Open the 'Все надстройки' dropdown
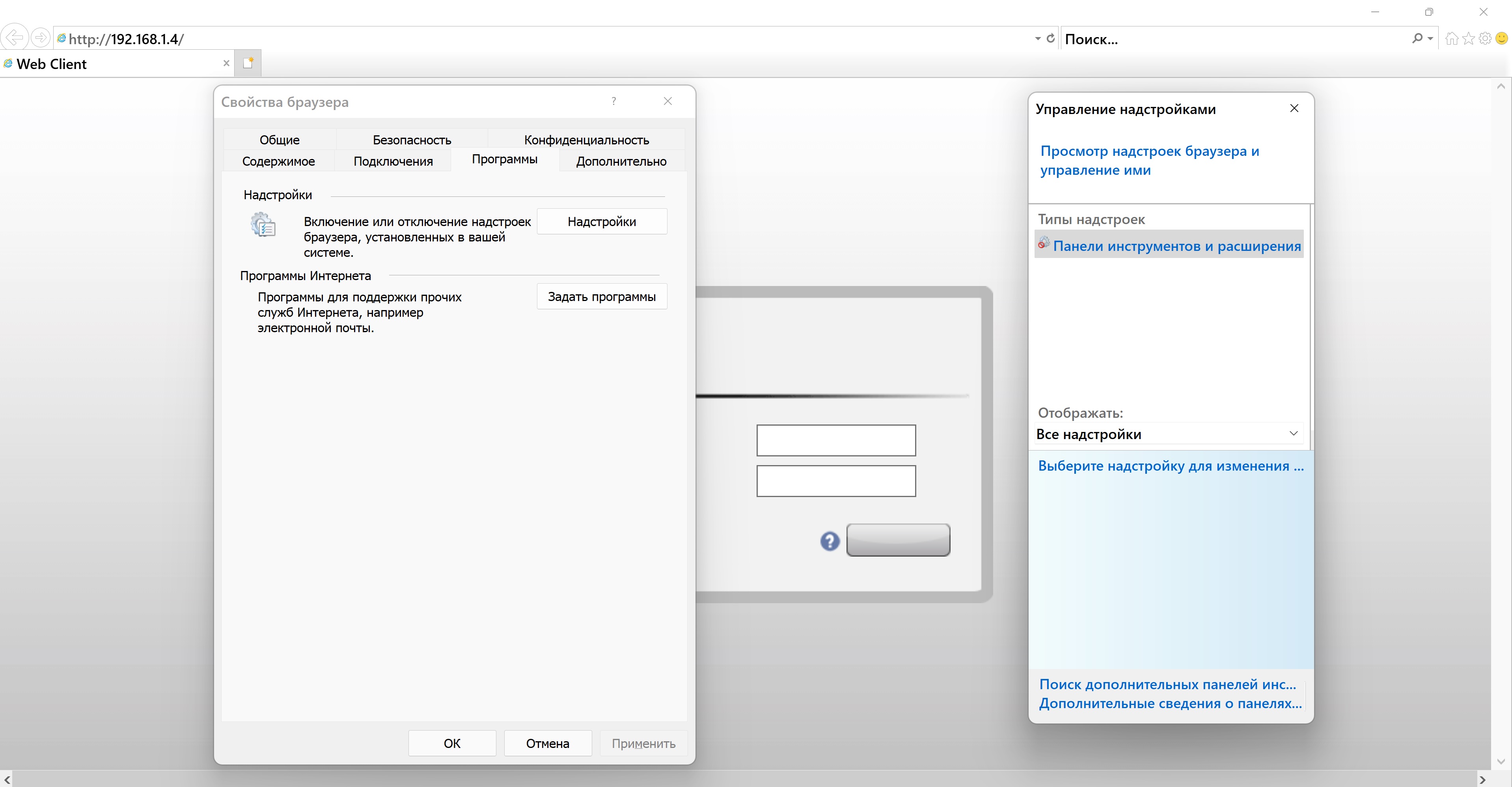The image size is (1512, 787). (1168, 434)
